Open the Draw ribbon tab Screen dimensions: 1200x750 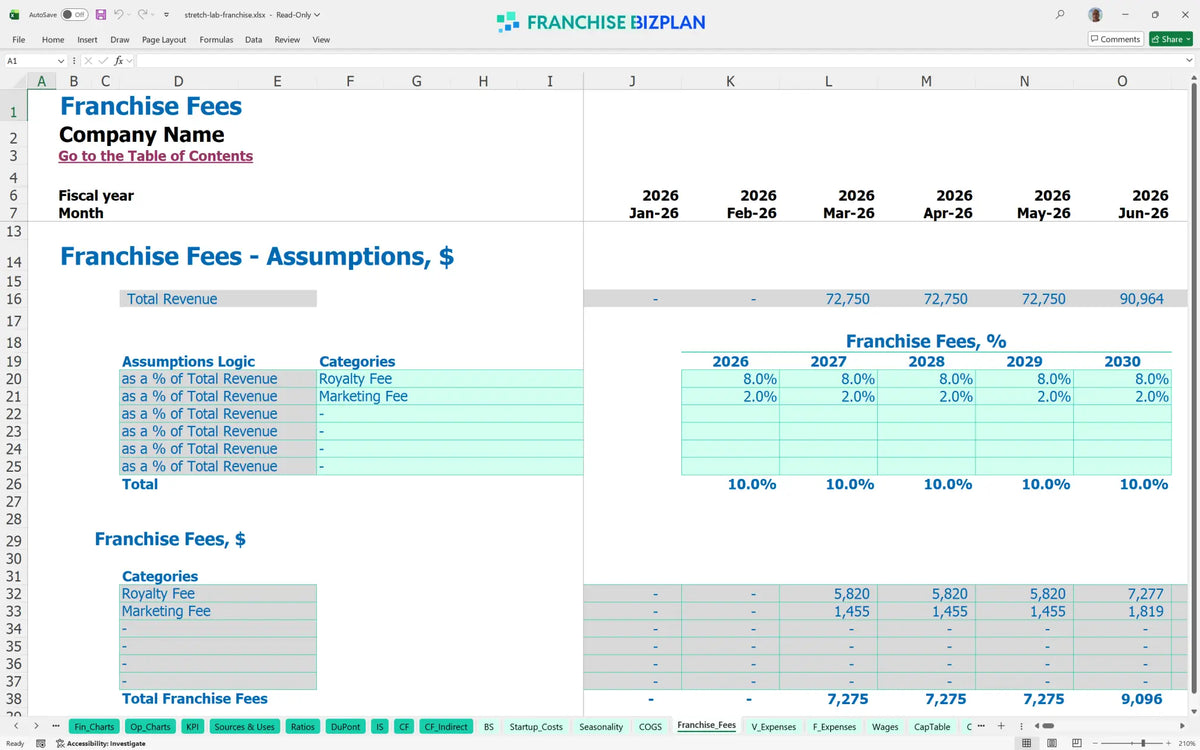coord(120,40)
